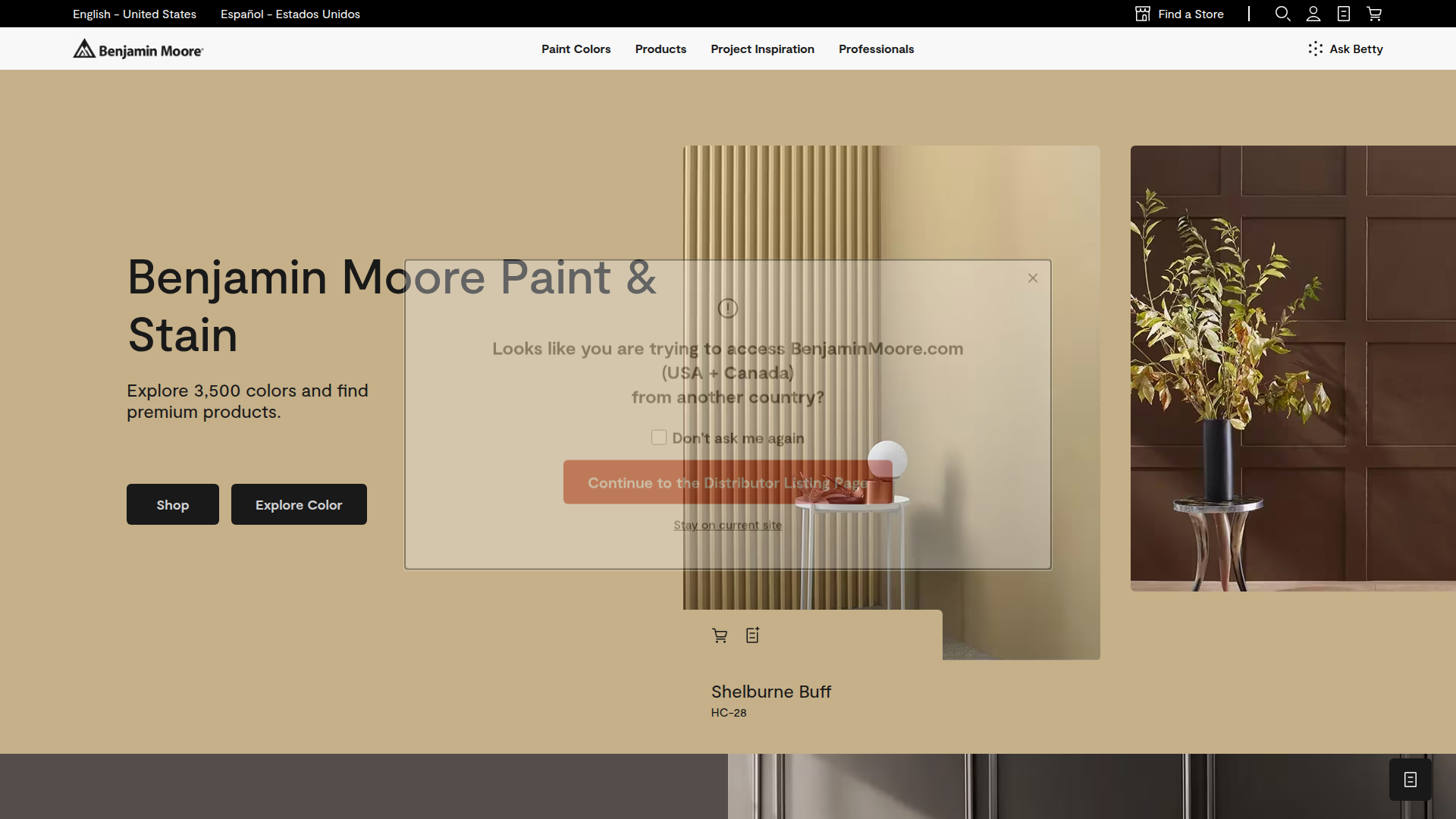
Task: Switch language to Español – Estados Unidos
Action: [x=290, y=14]
